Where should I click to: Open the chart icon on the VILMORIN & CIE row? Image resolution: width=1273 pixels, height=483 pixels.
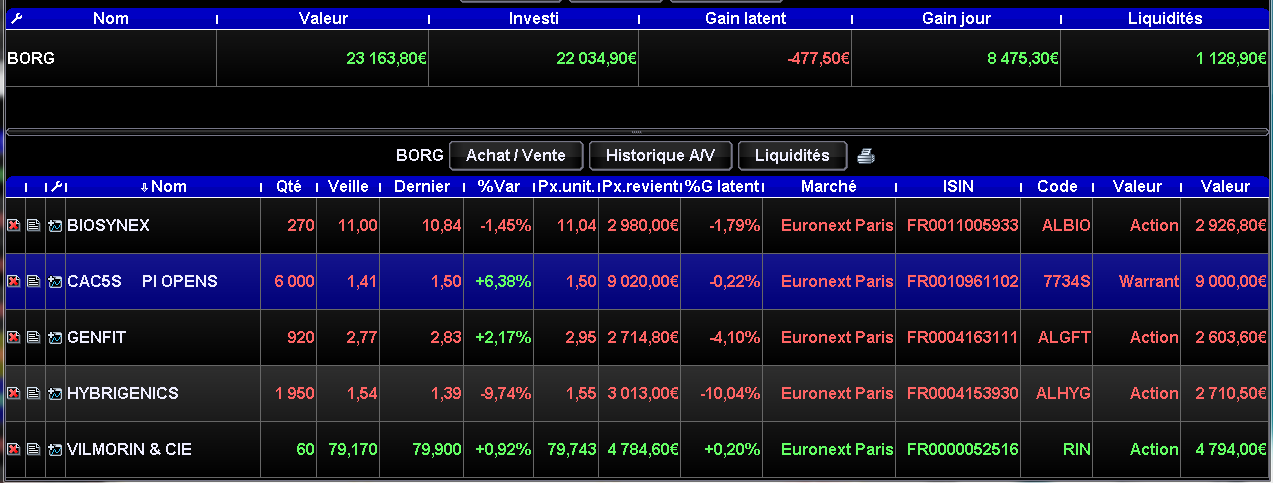point(55,450)
